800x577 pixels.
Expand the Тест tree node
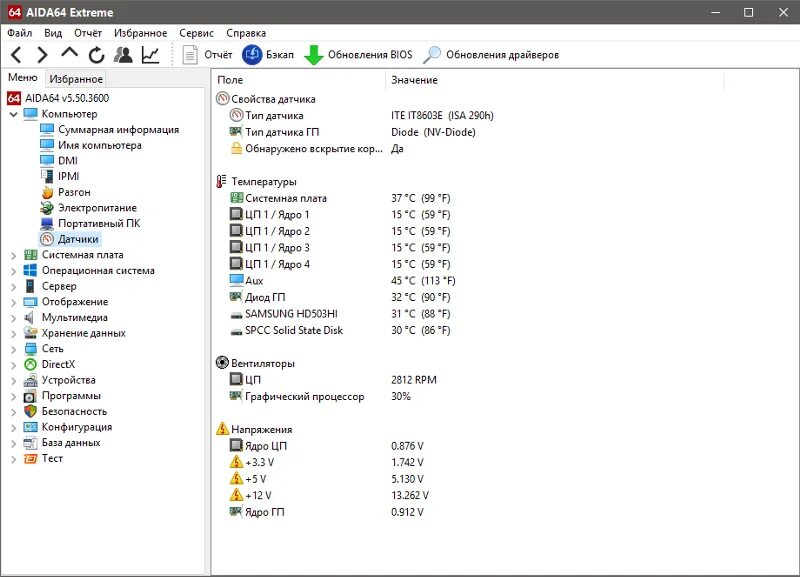[14, 459]
